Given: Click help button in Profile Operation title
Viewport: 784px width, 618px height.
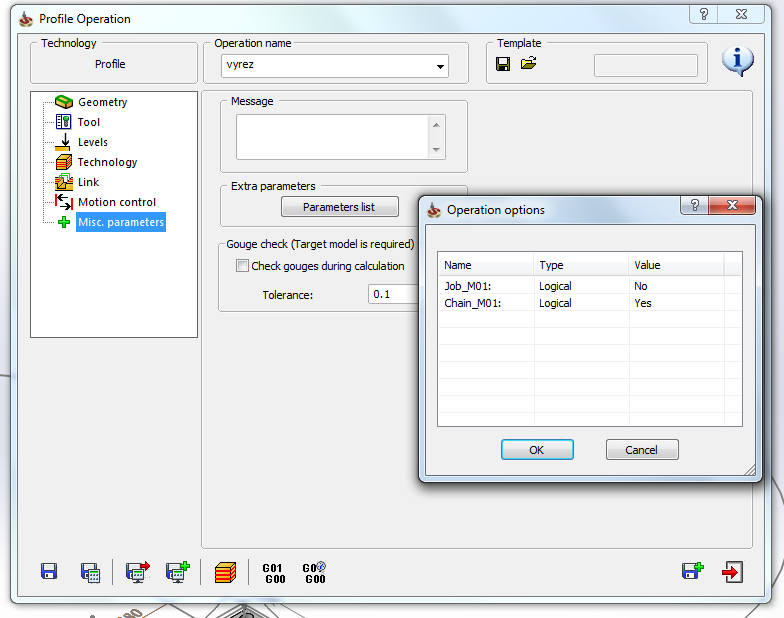Looking at the screenshot, I should [x=704, y=14].
